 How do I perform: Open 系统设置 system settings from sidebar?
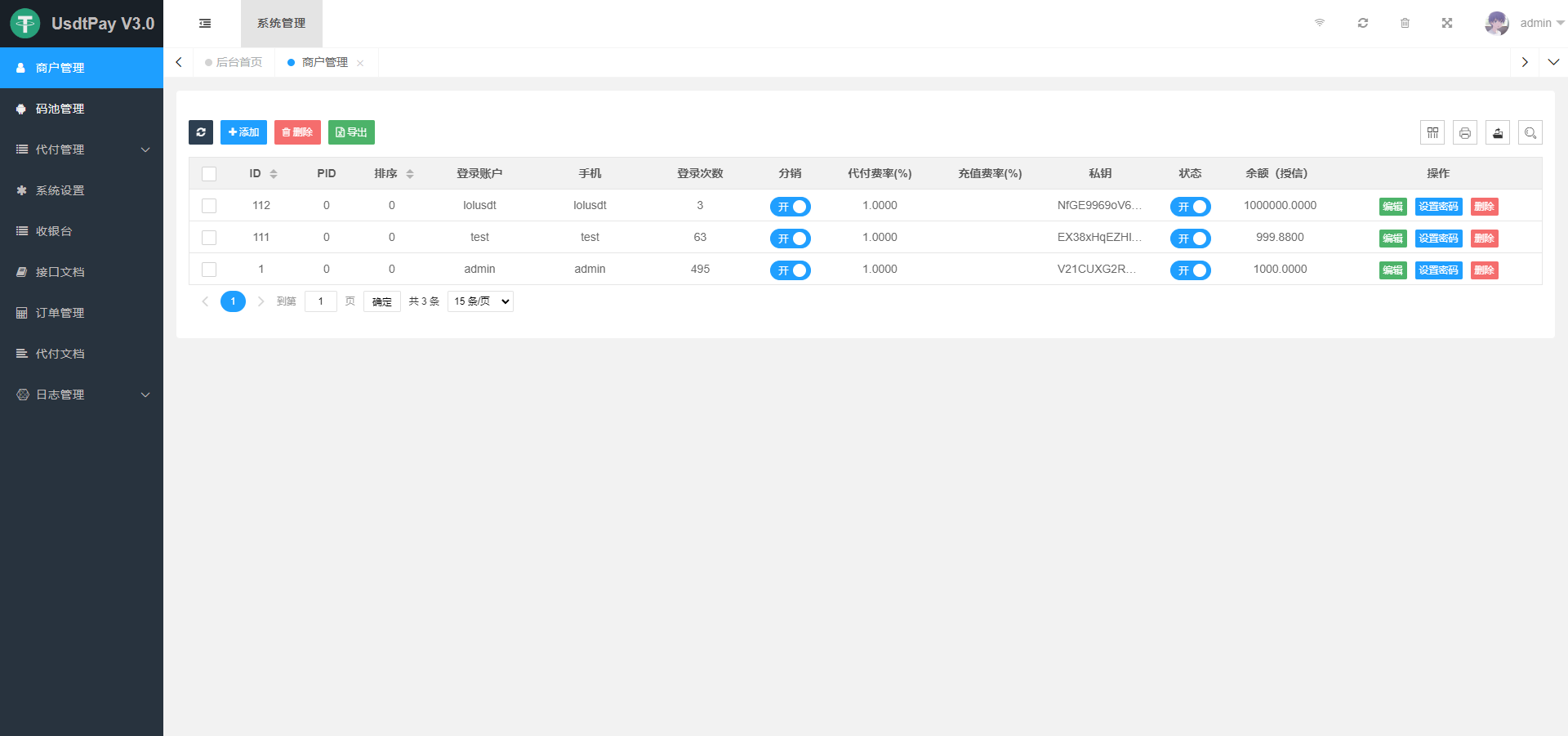point(59,190)
